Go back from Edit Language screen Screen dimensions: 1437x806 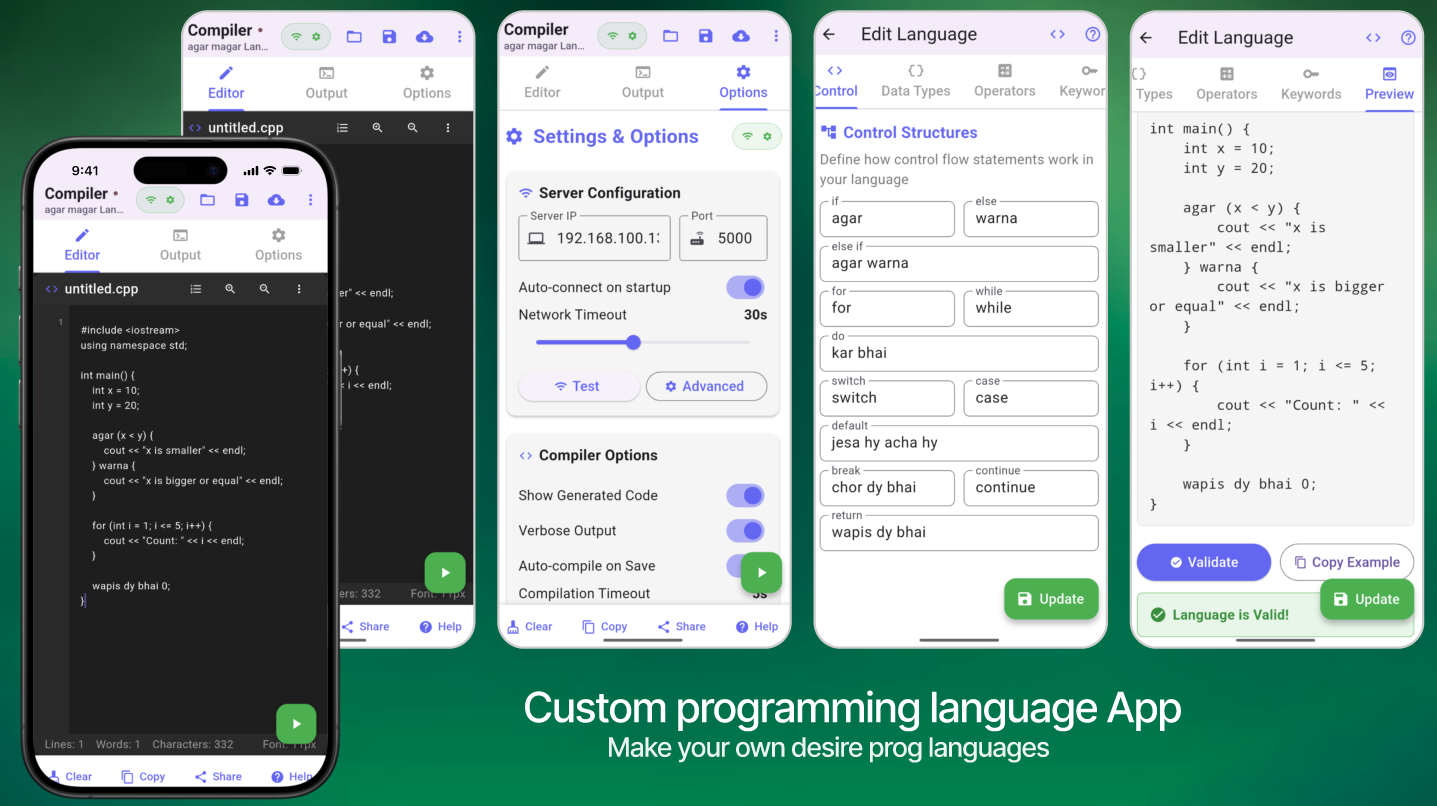click(x=828, y=33)
